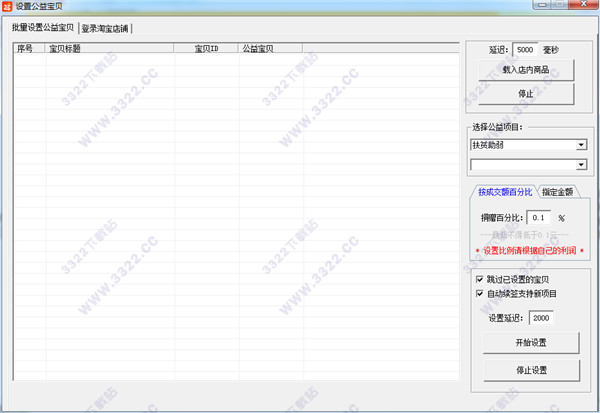This screenshot has height=413, width=600.
Task: Click the 设置延迟 input field
Action: [x=541, y=318]
